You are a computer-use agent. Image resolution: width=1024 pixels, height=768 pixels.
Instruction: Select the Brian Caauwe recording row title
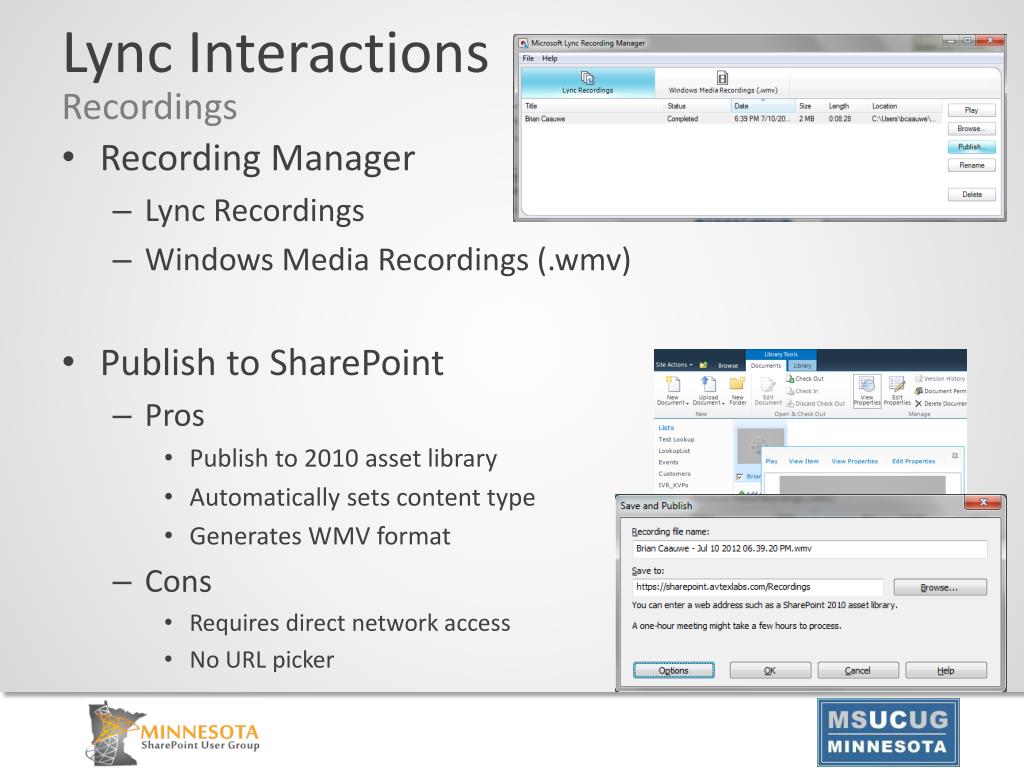pyautogui.click(x=545, y=119)
